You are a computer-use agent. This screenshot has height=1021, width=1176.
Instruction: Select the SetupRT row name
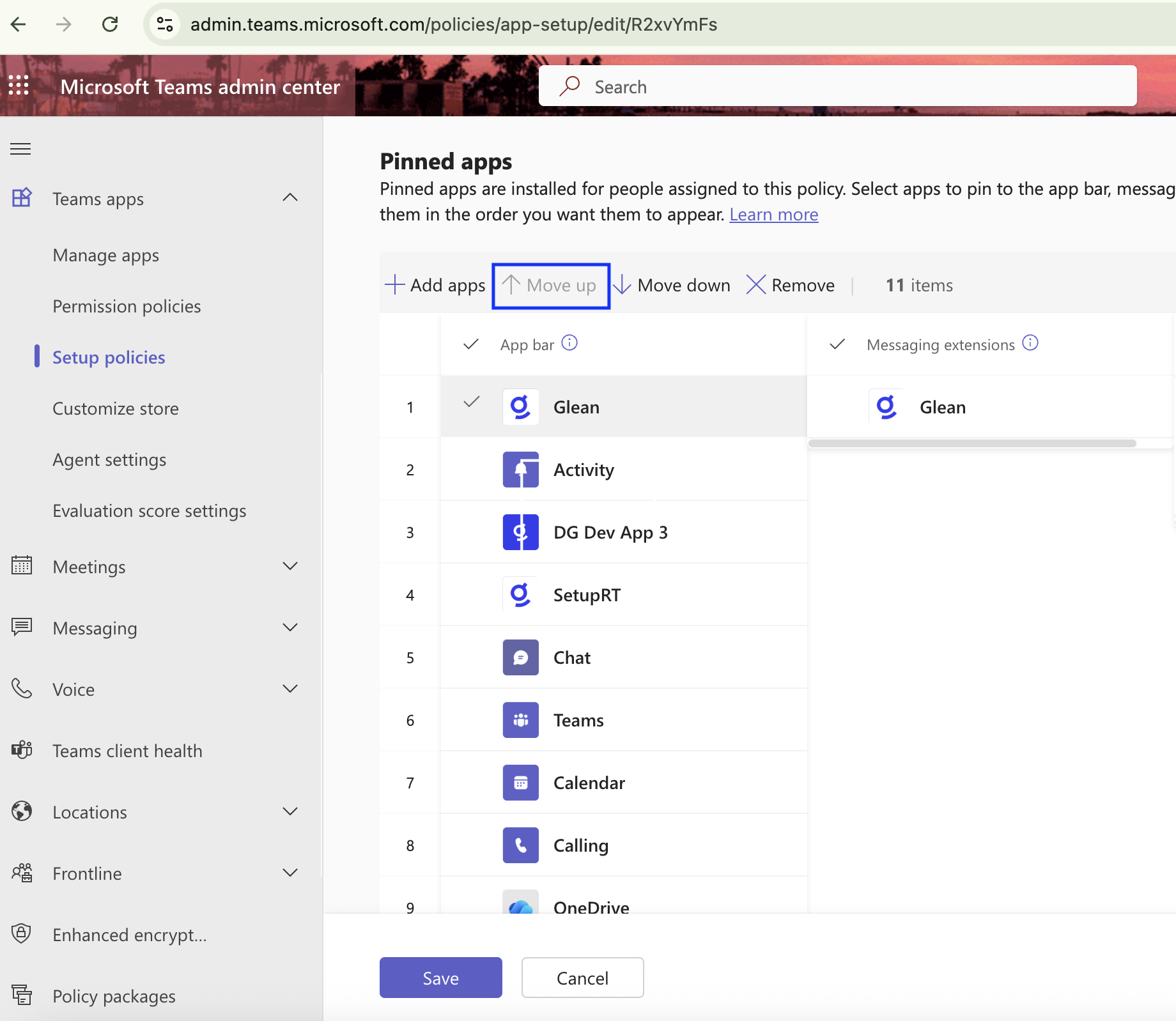pos(587,595)
